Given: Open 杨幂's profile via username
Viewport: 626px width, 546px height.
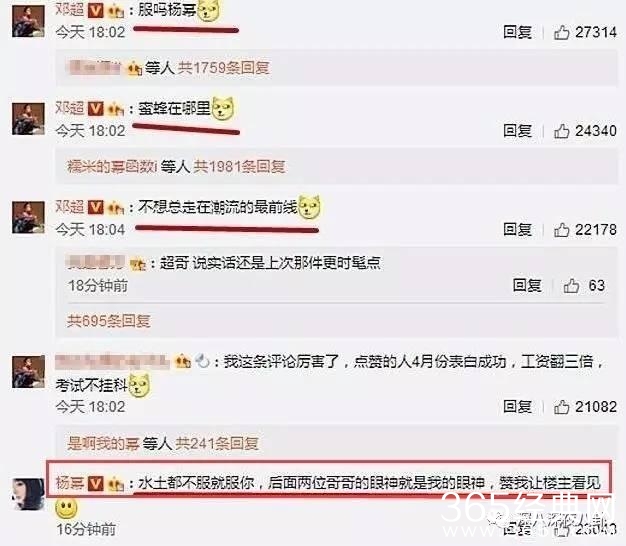Looking at the screenshot, I should (x=69, y=483).
